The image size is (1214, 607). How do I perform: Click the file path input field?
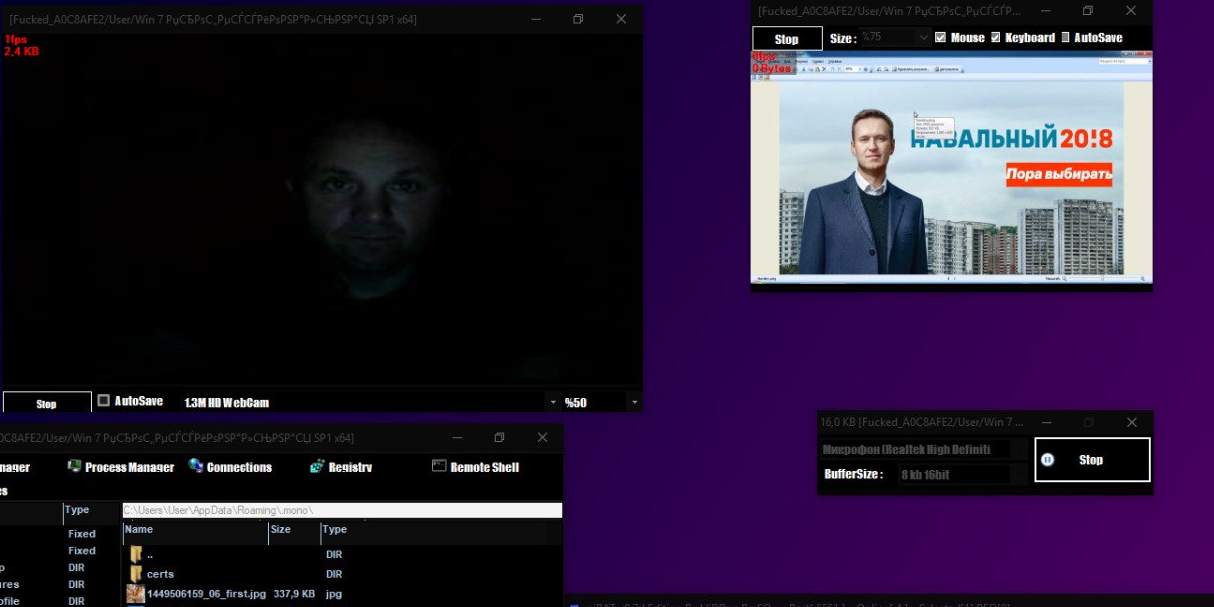[341, 510]
